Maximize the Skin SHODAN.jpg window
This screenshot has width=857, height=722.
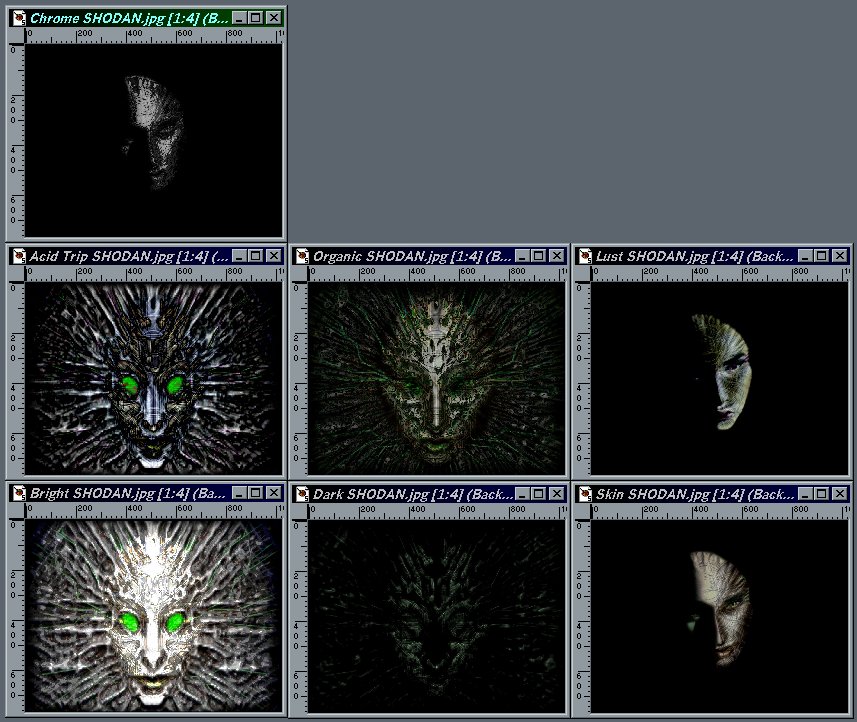click(822, 494)
